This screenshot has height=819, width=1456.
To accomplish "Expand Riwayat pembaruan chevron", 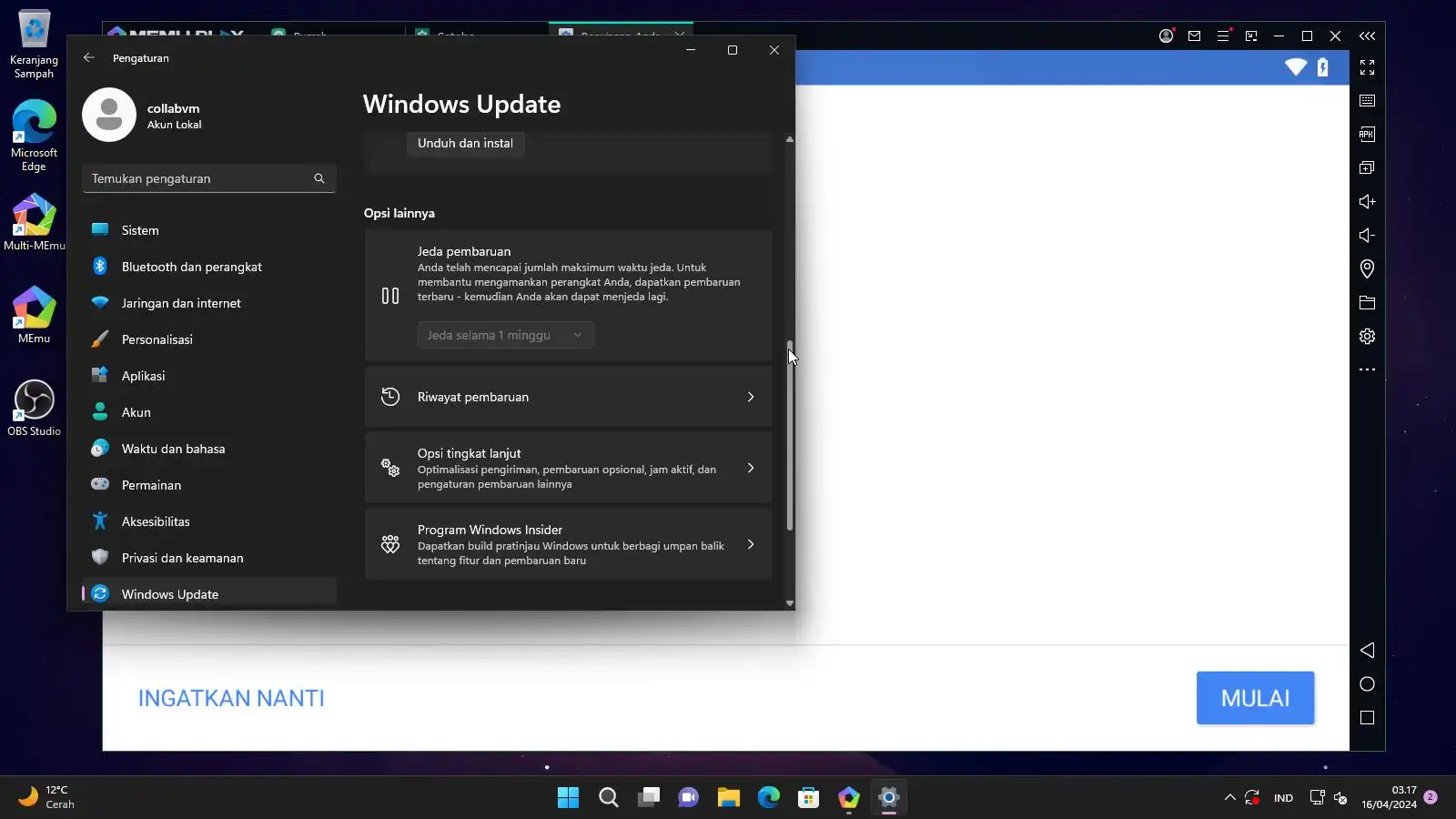I will click(751, 397).
